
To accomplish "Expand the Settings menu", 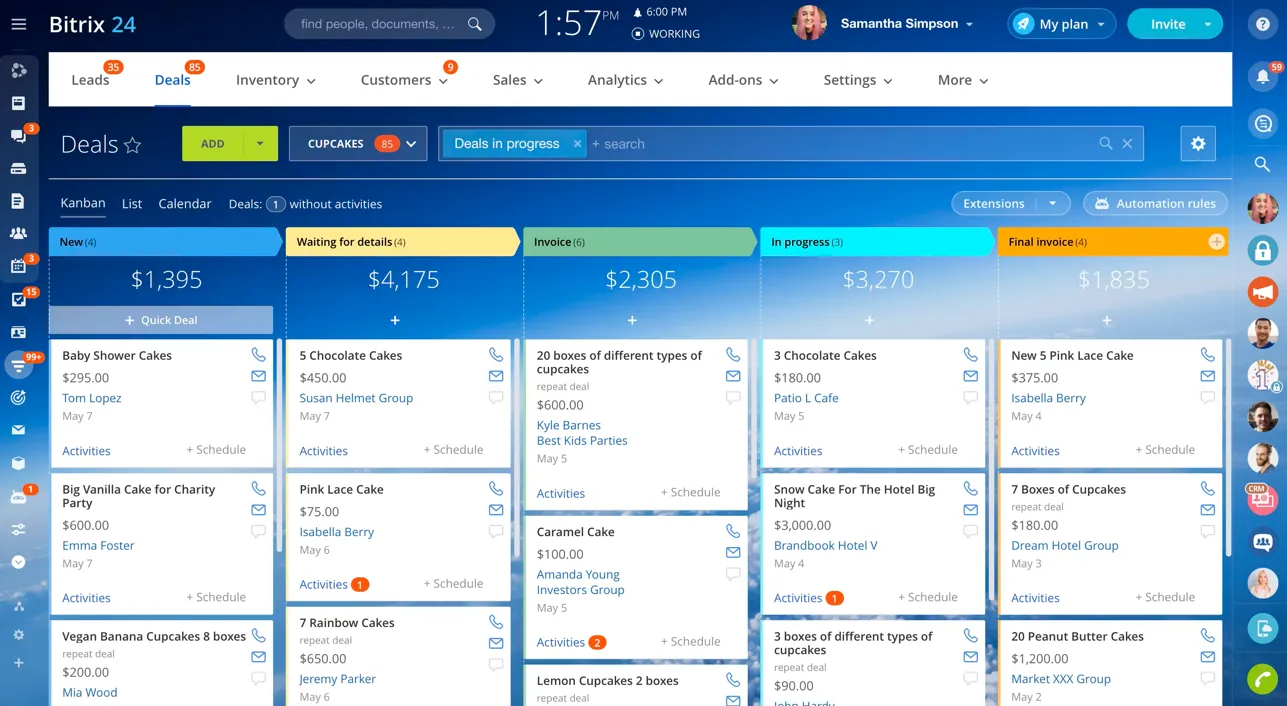I will coord(858,80).
